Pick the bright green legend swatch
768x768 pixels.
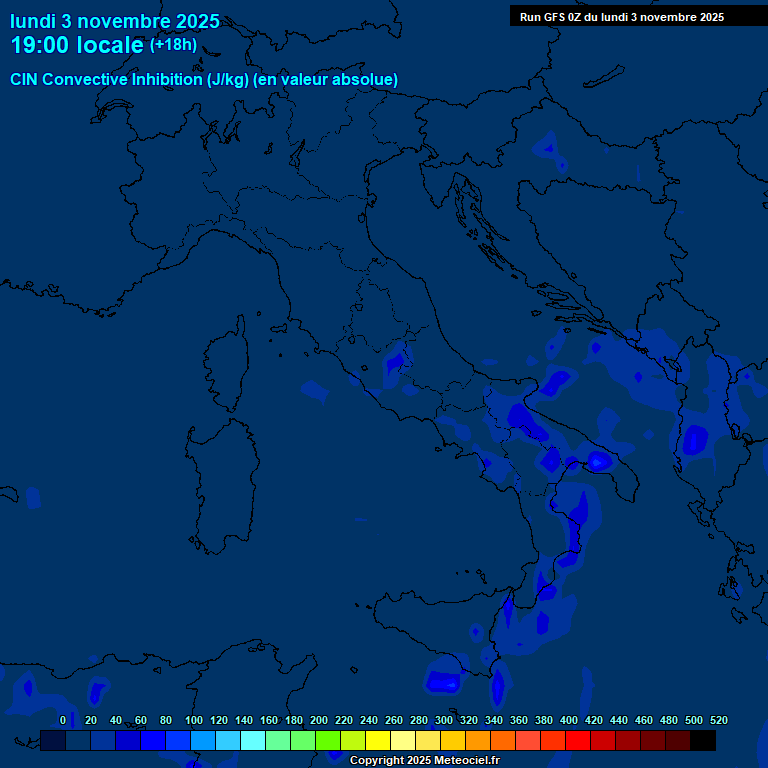click(x=328, y=741)
